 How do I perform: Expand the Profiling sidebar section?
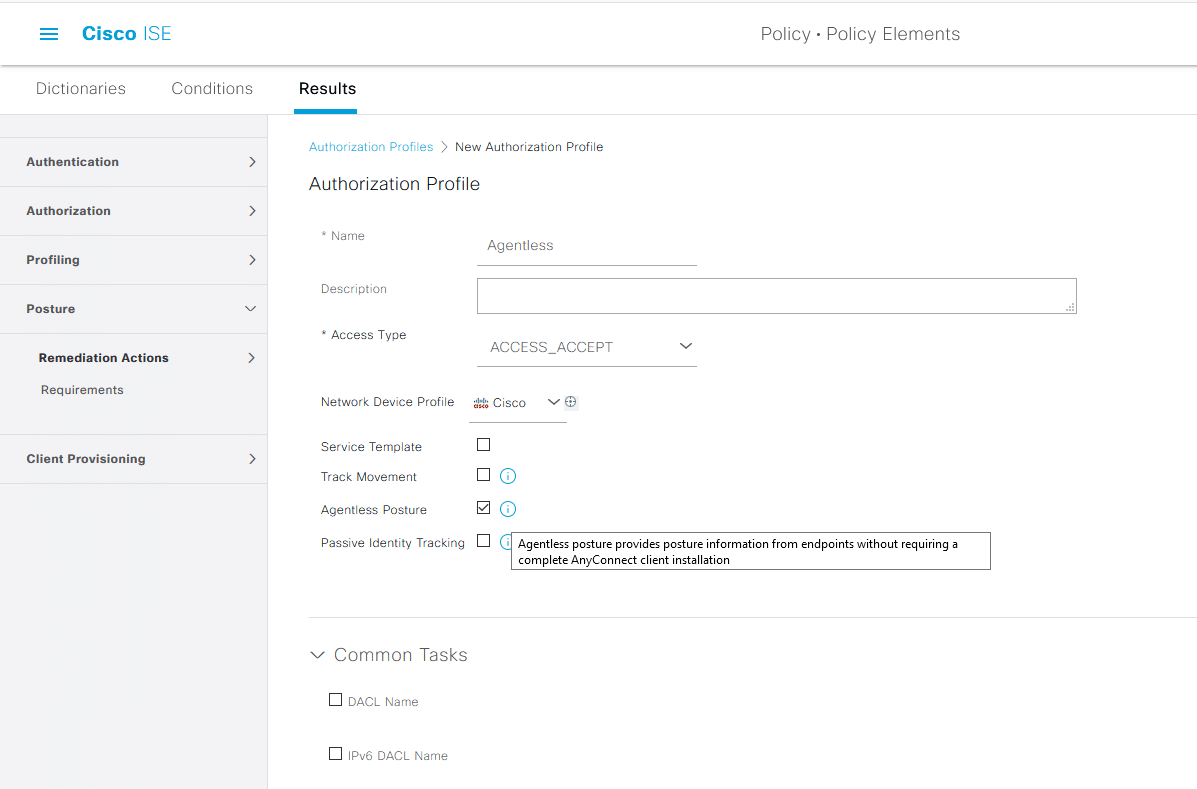134,259
